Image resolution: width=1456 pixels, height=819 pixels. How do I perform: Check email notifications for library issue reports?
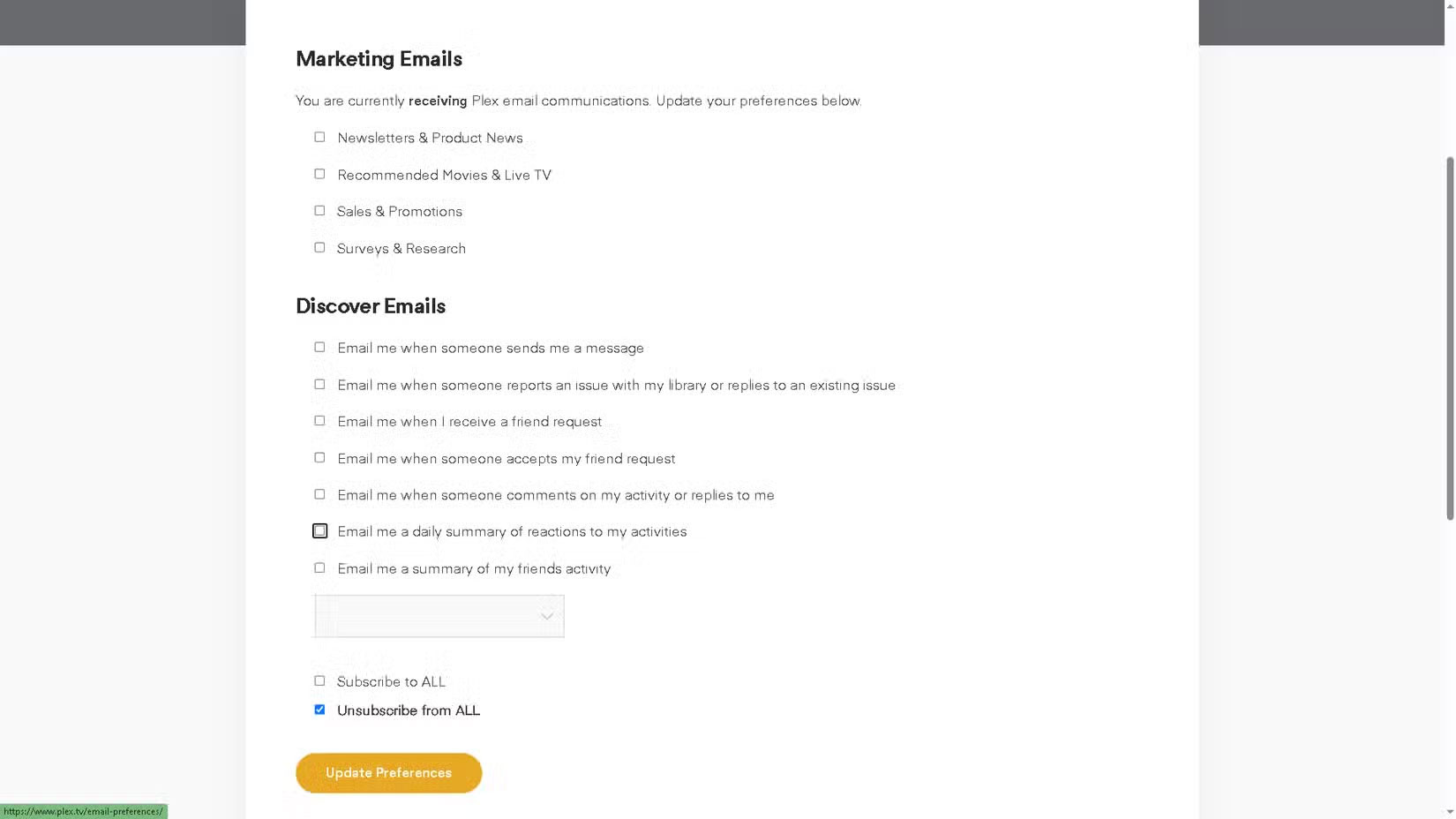tap(319, 384)
